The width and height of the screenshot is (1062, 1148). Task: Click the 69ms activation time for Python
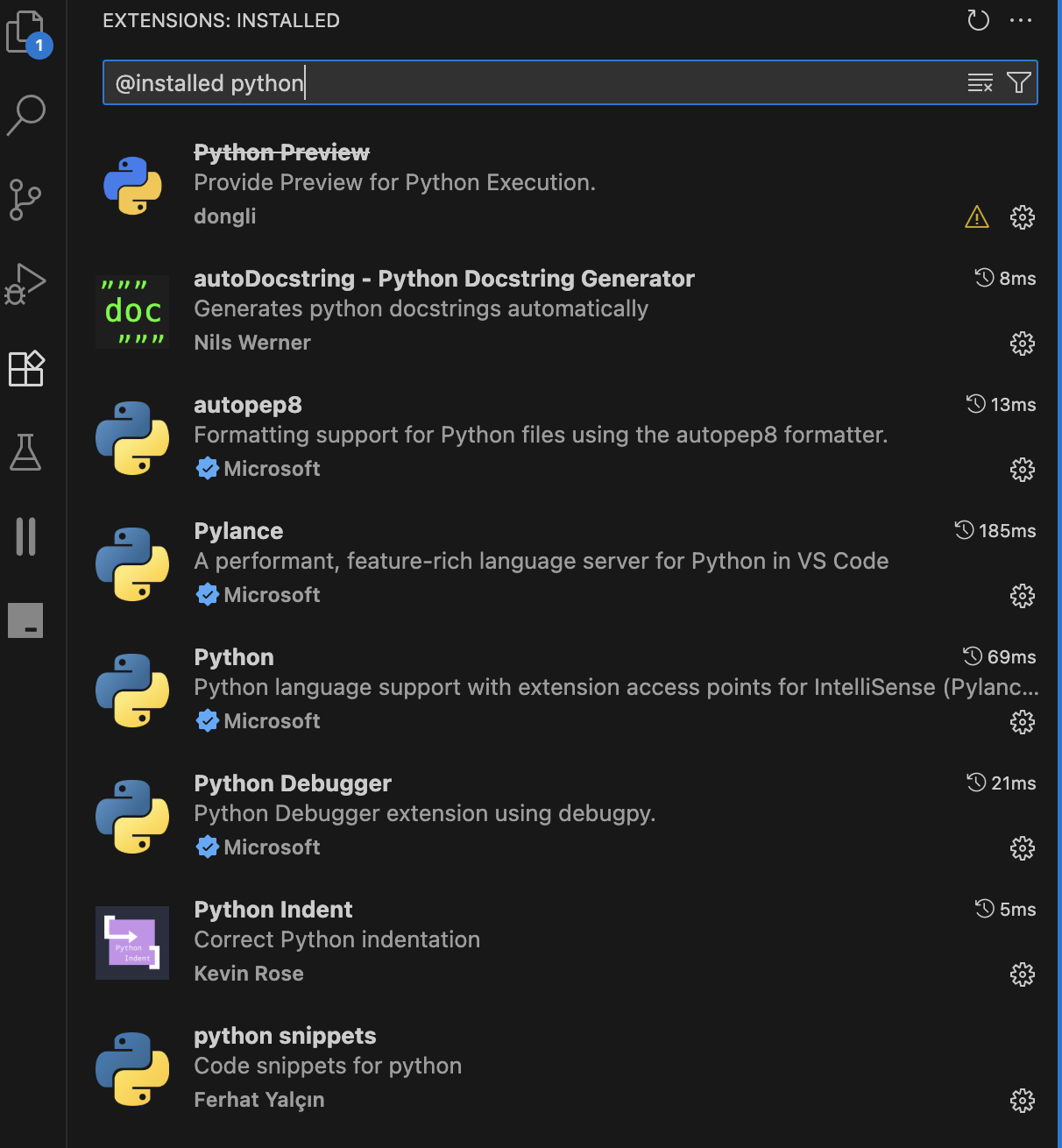point(1000,657)
